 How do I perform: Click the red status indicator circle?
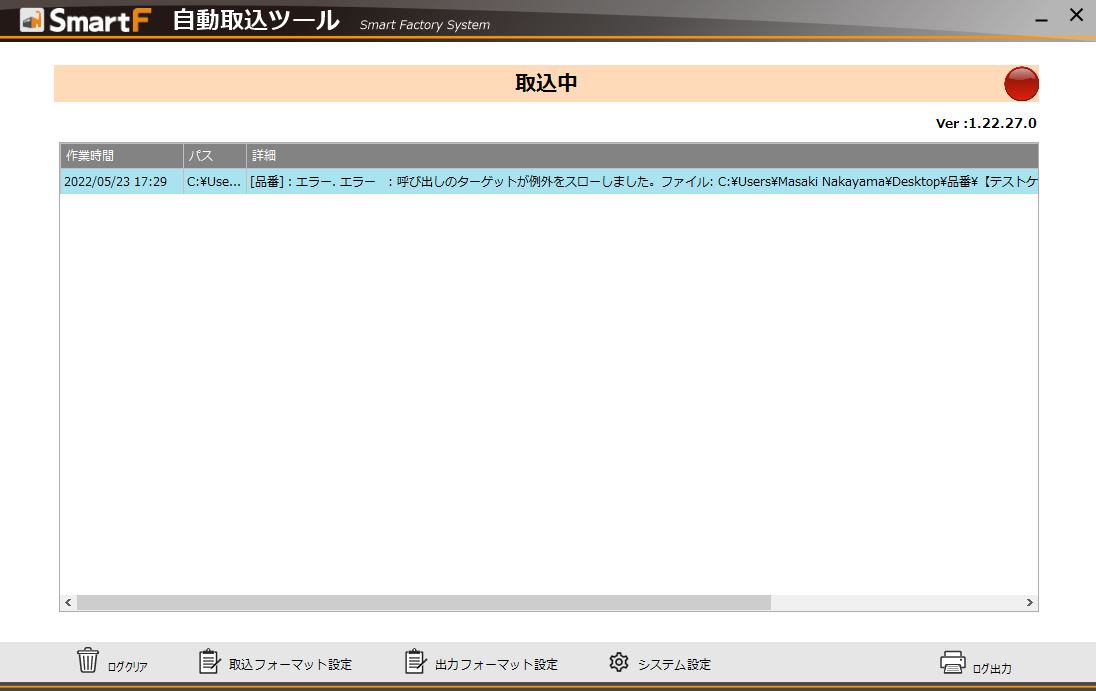pyautogui.click(x=1021, y=84)
